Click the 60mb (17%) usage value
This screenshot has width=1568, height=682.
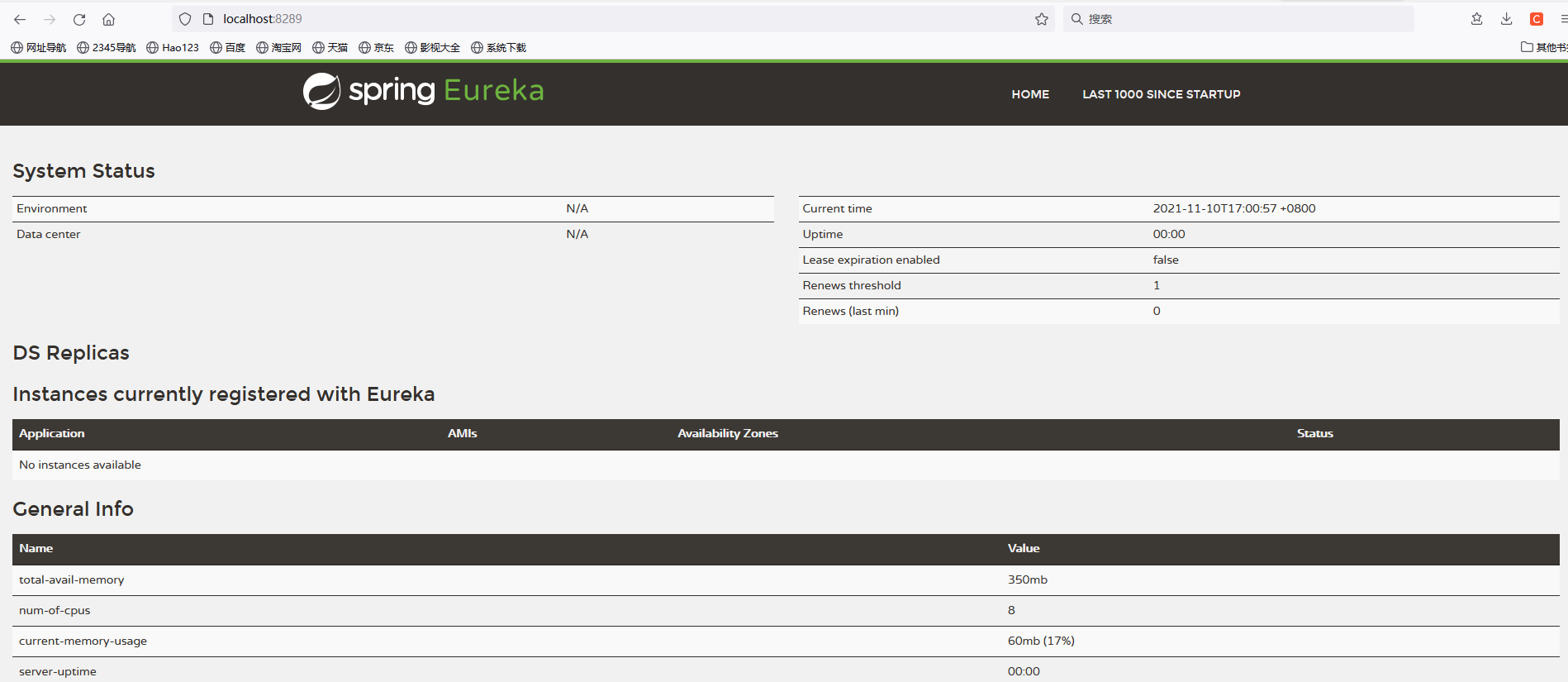tap(1041, 641)
